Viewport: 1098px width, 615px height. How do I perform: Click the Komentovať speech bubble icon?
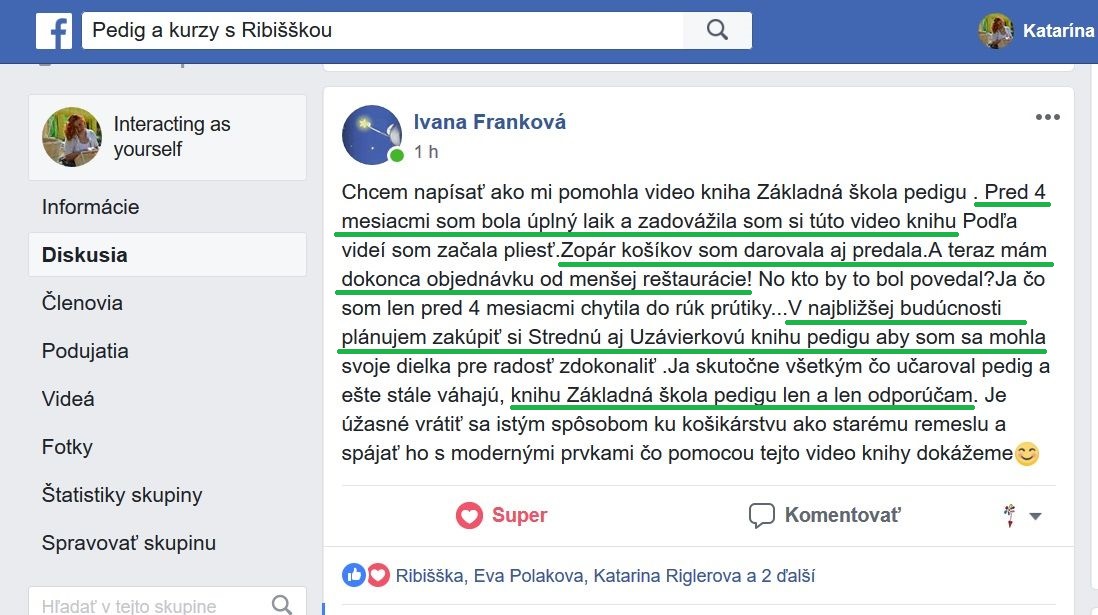(x=761, y=516)
